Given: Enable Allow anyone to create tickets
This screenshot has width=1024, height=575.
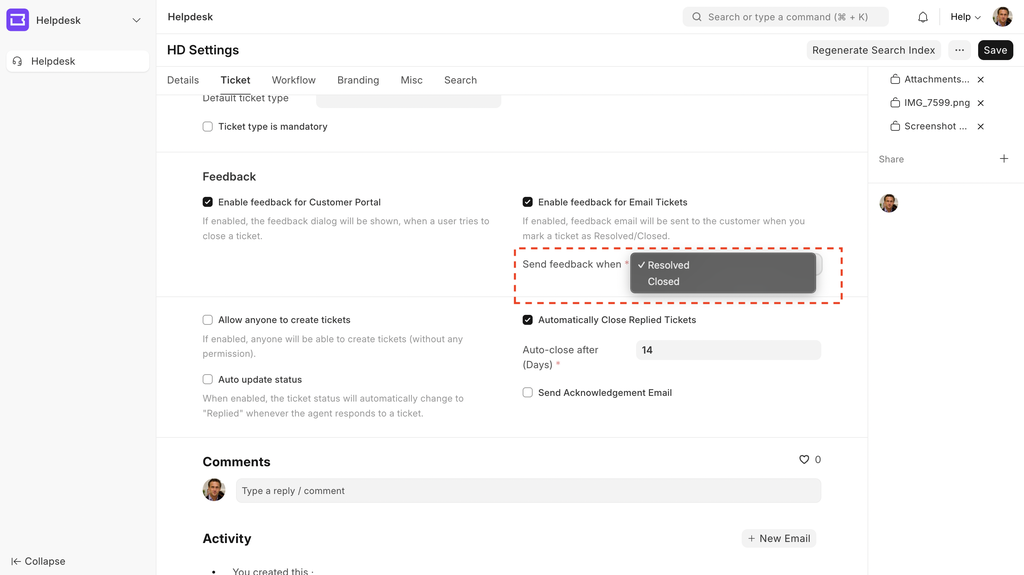Looking at the screenshot, I should click(208, 320).
